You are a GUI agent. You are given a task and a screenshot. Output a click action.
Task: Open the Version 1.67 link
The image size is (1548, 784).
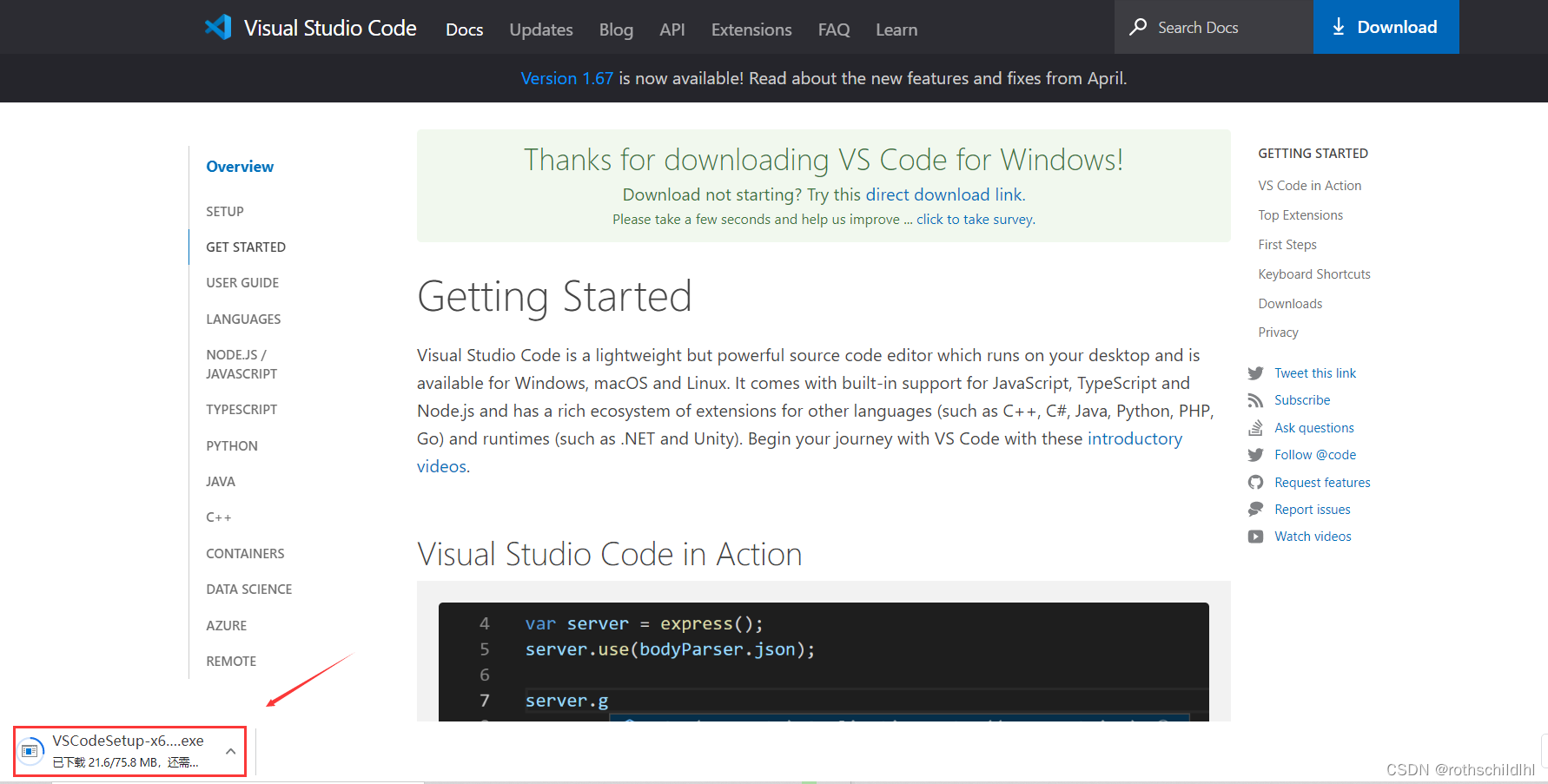566,78
